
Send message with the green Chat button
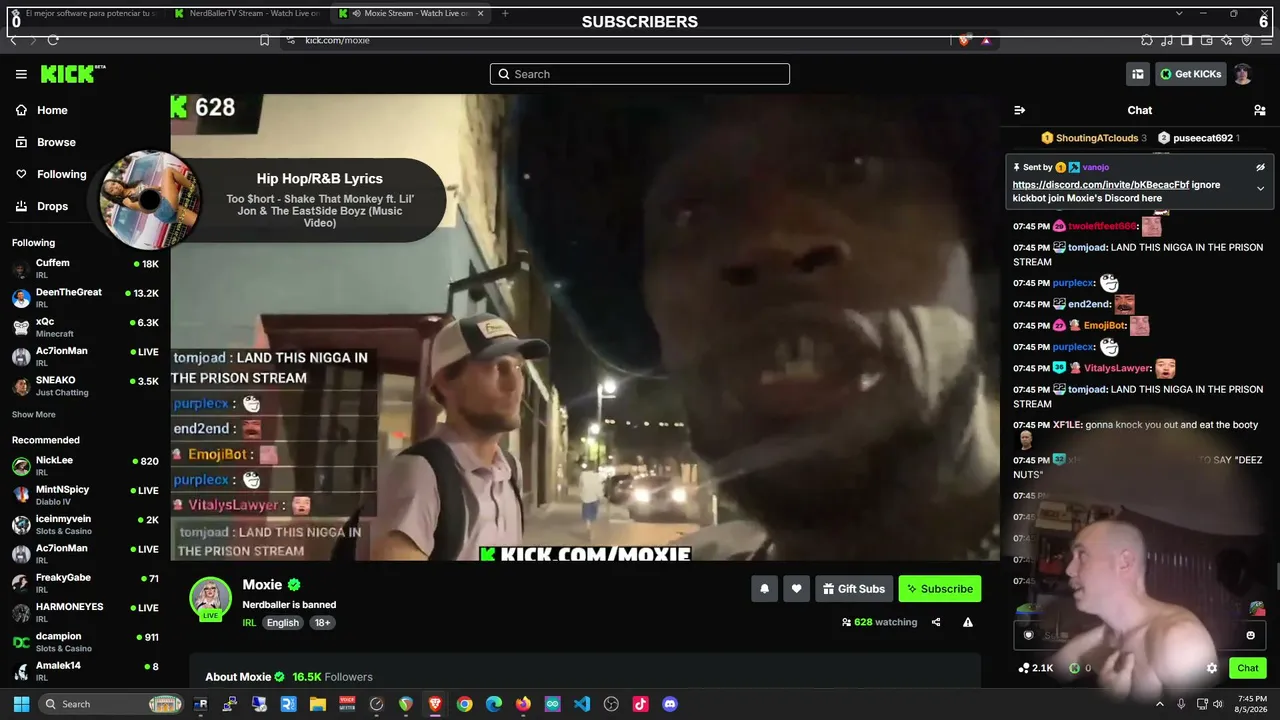click(x=1248, y=668)
